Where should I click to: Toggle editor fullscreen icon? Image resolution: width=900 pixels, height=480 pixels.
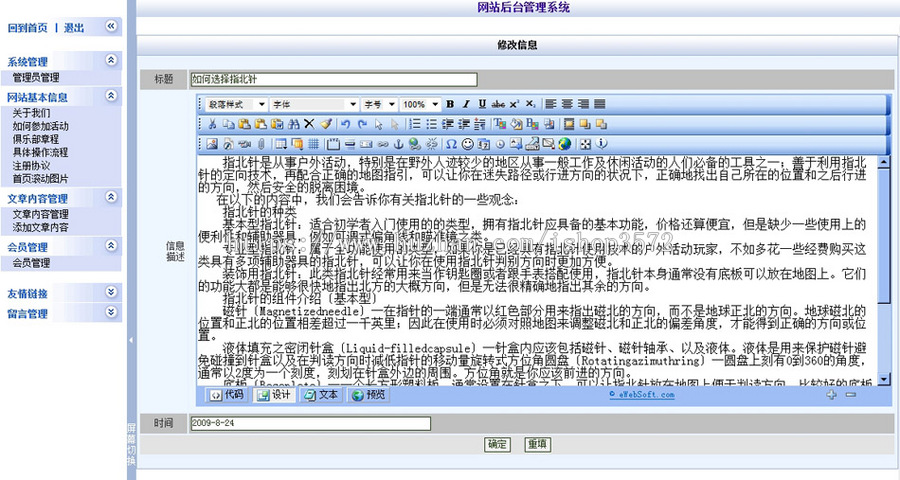tap(585, 144)
